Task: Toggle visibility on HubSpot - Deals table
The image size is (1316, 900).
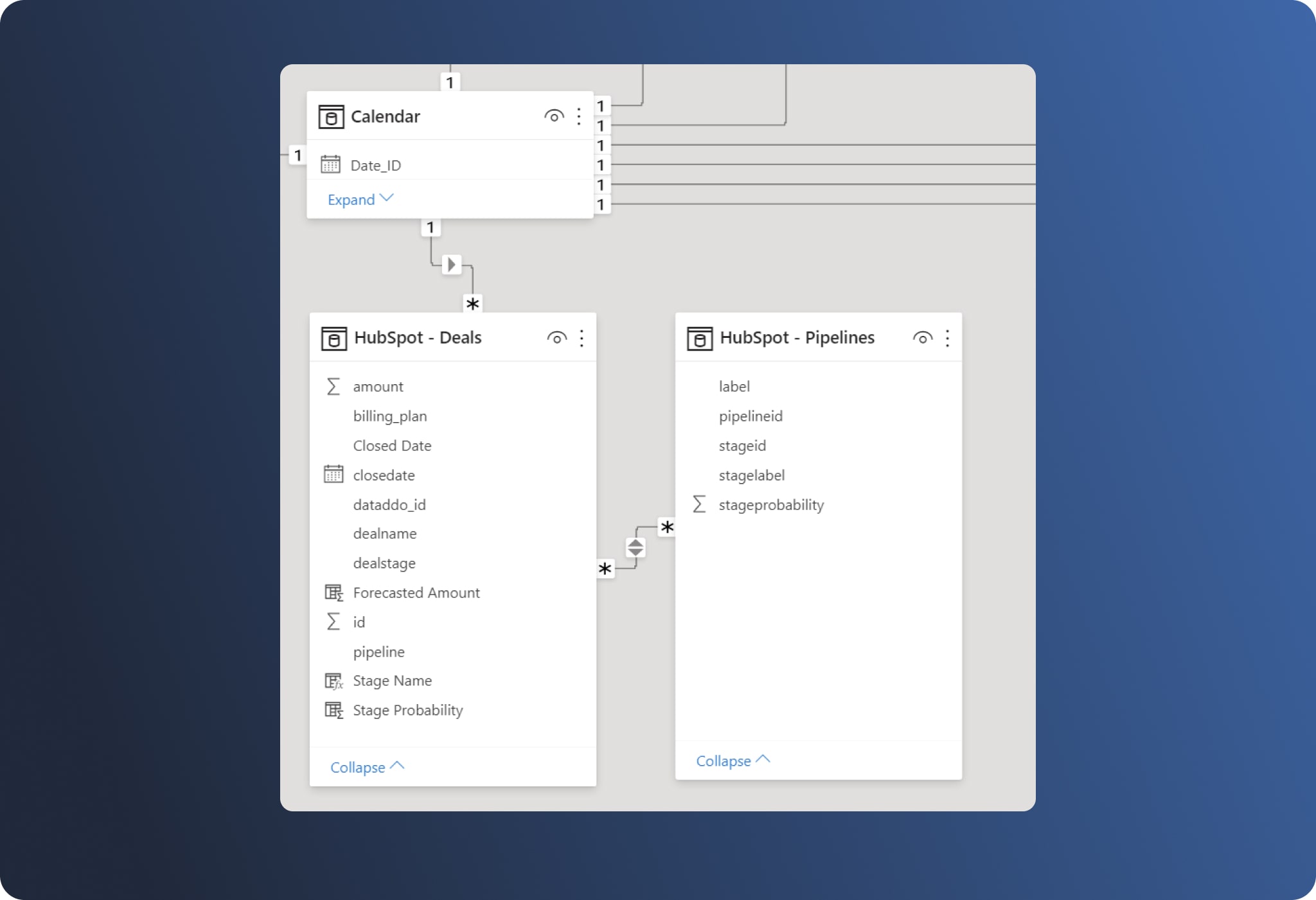Action: (557, 337)
